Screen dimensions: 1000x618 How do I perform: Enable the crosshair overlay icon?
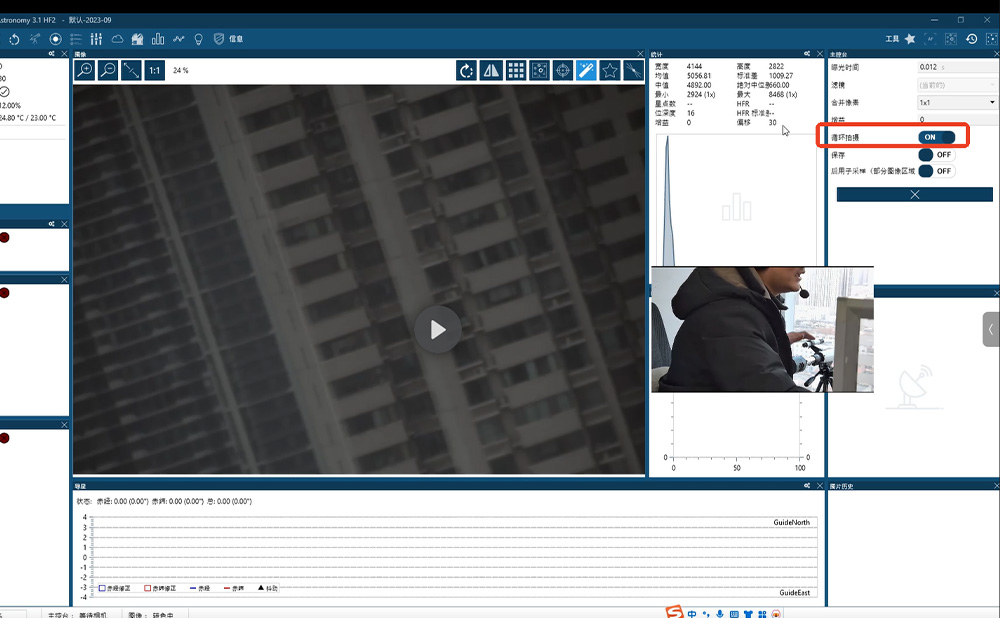[x=563, y=70]
